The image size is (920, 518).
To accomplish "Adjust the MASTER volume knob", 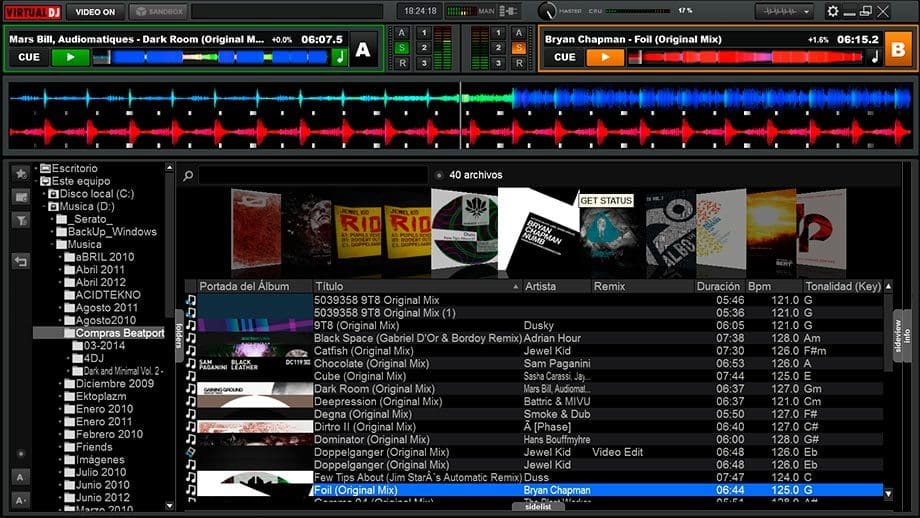I will coord(547,11).
